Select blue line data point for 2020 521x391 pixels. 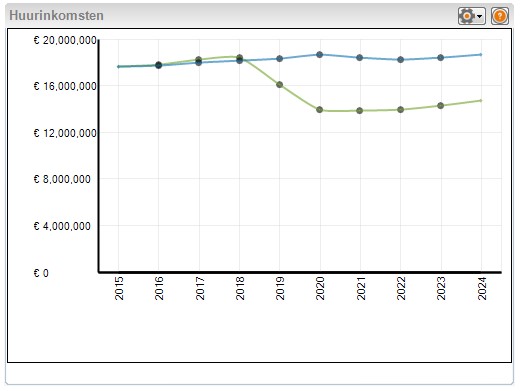pyautogui.click(x=319, y=55)
